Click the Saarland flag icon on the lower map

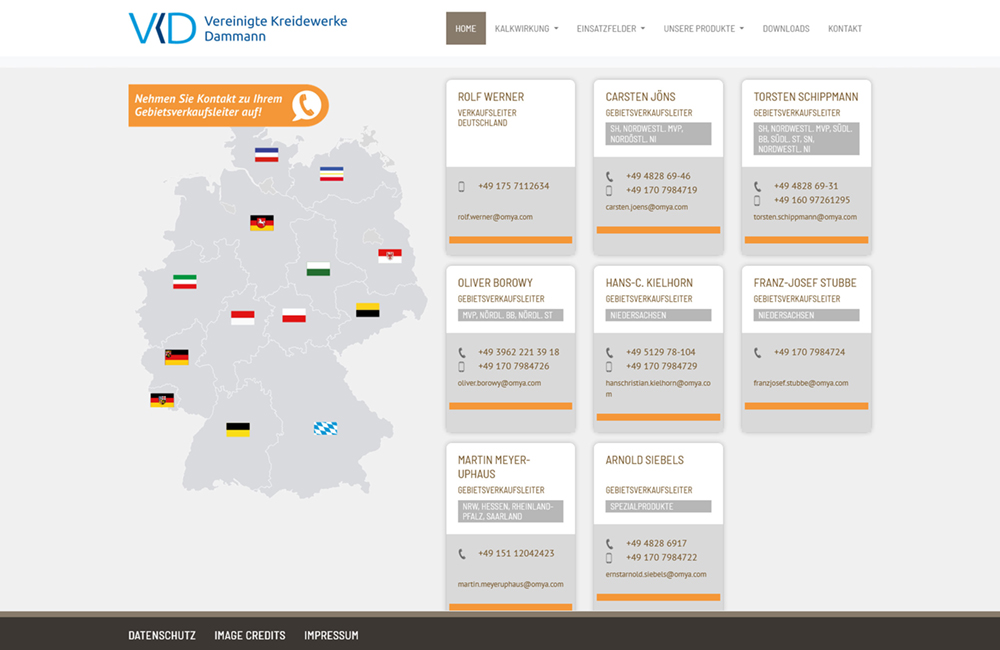(162, 399)
